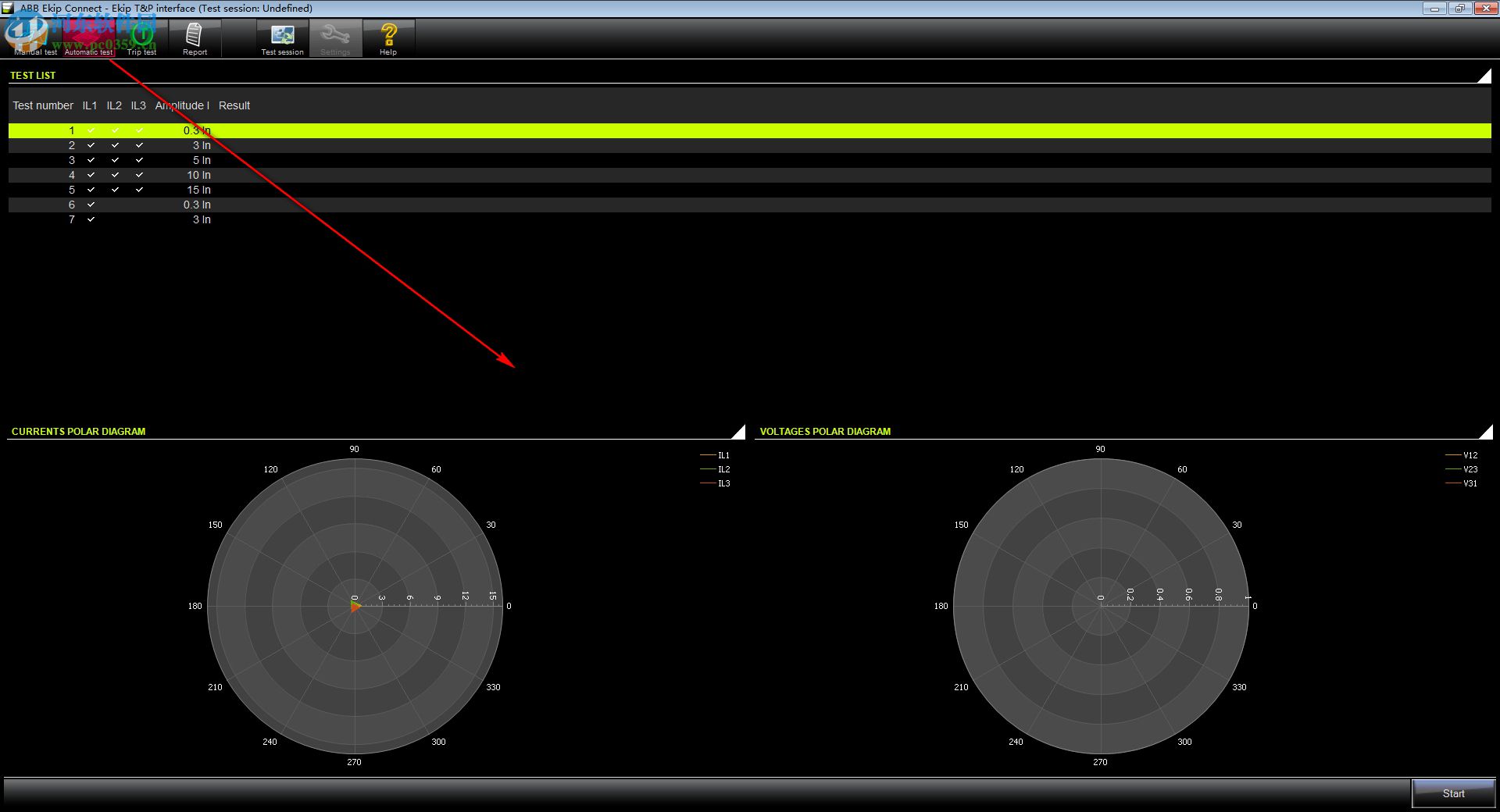
Task: Click the VOLTAGES POLAR DIAGRAM title
Action: coord(825,431)
